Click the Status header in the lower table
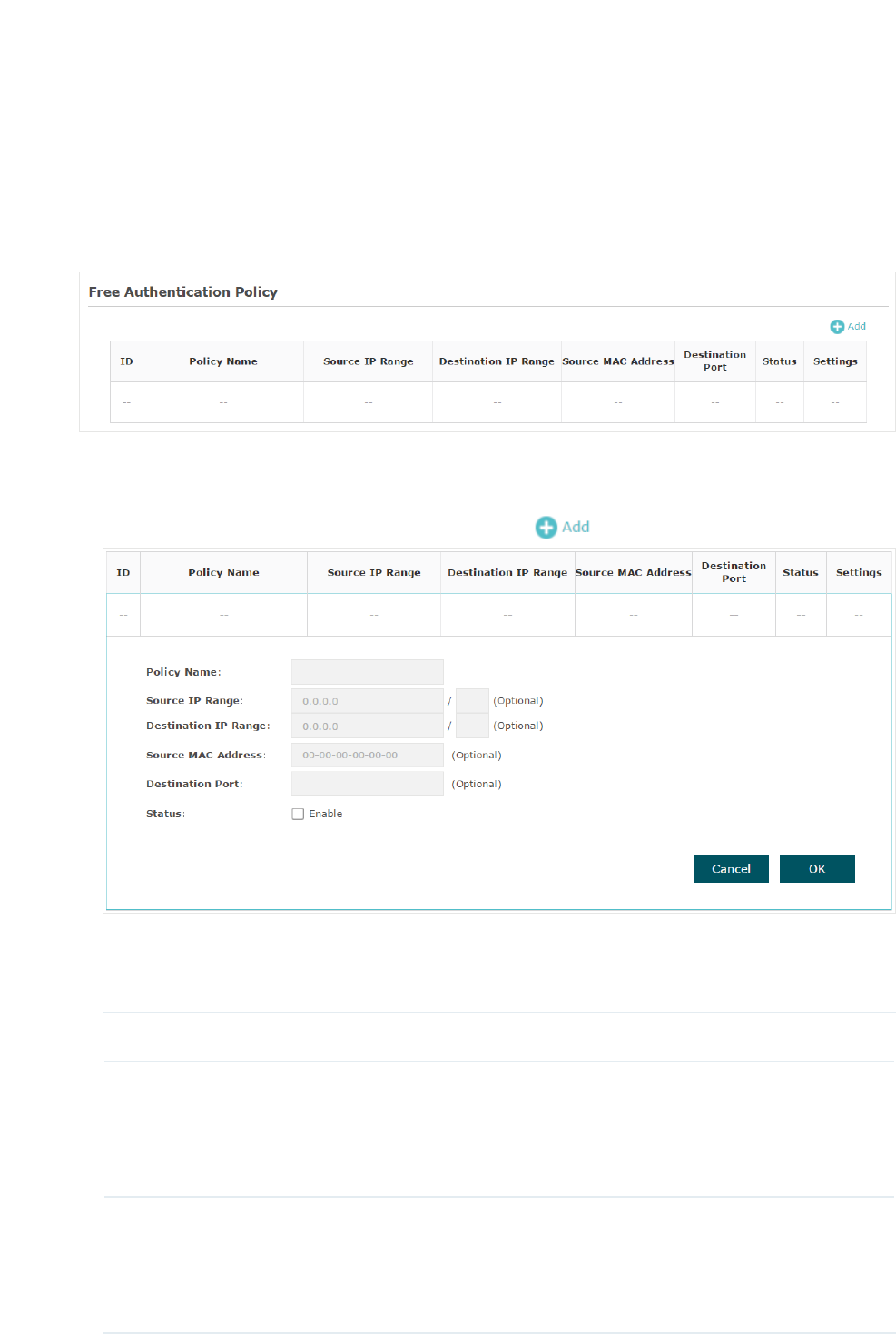896x1334 pixels. tap(801, 573)
